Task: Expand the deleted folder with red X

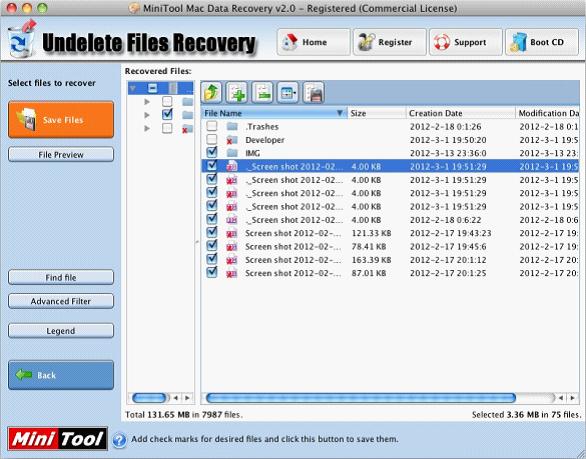Action: pyautogui.click(x=147, y=128)
